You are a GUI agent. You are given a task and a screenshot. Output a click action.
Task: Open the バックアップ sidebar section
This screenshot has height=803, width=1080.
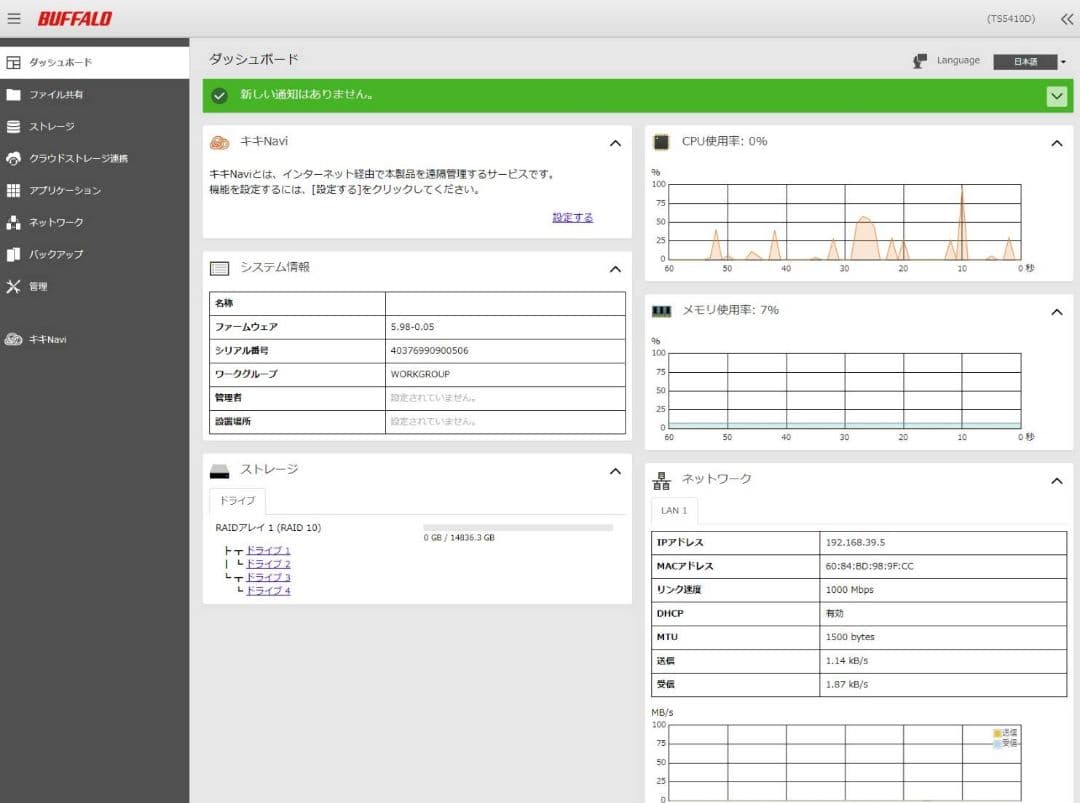[60, 254]
